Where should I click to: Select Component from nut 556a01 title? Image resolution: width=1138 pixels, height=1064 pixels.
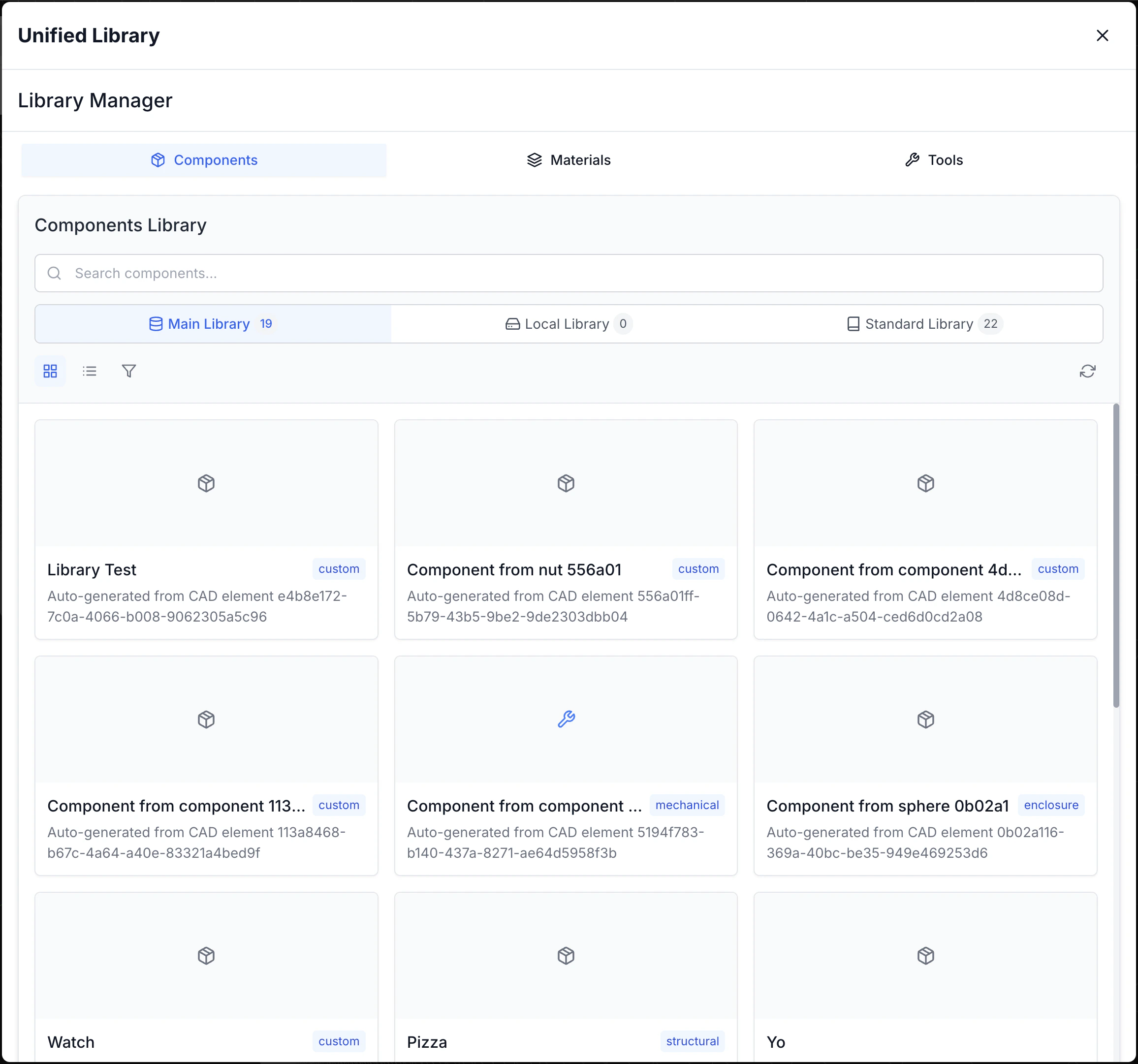coord(514,570)
